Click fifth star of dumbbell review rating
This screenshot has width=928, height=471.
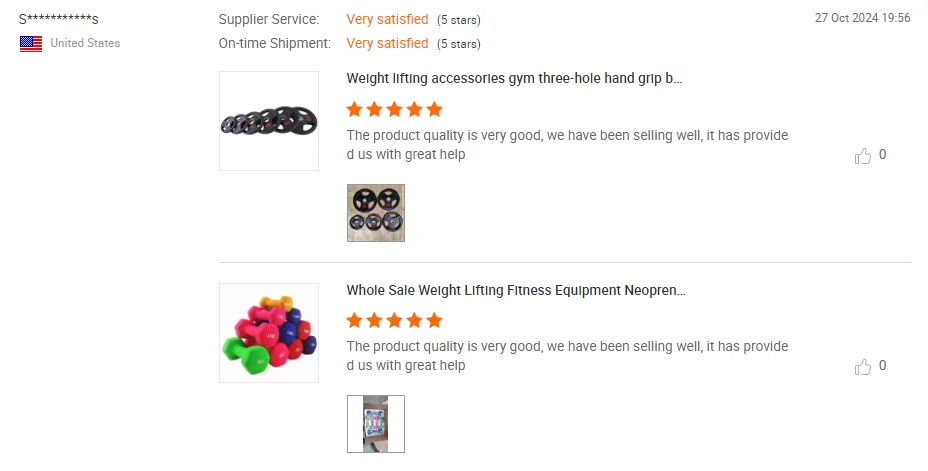click(433, 320)
